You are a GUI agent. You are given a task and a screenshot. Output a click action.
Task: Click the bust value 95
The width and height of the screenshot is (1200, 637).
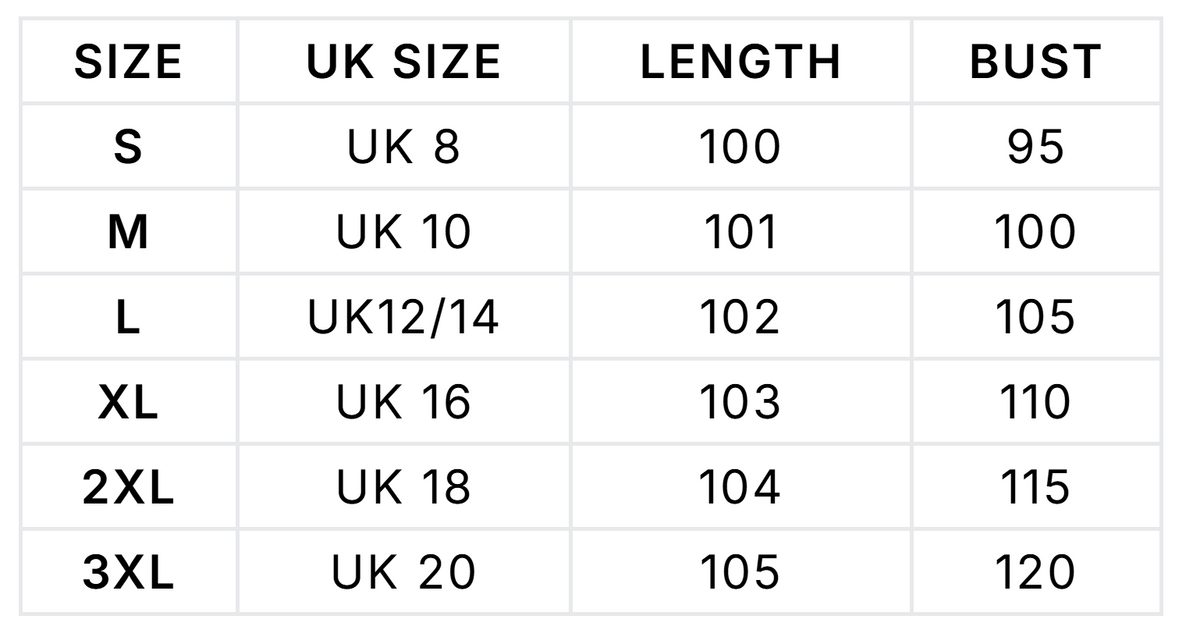1035,147
